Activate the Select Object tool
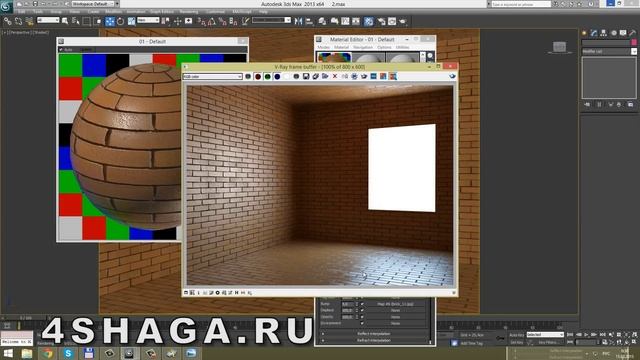640x360 pixels. click(x=65, y=21)
